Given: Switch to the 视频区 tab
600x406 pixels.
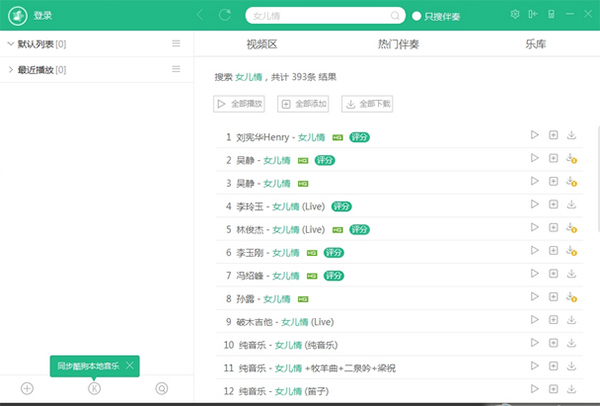Looking at the screenshot, I should click(x=261, y=45).
